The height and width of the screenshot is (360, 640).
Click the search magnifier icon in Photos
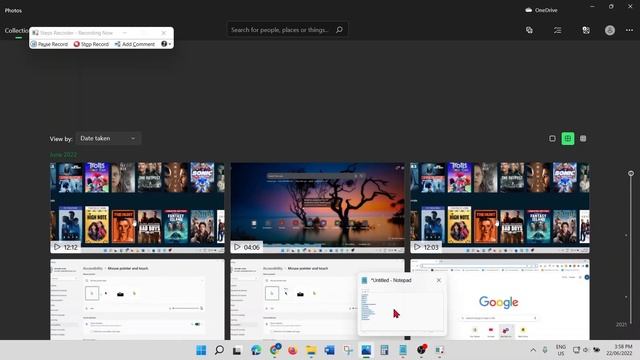coord(339,30)
